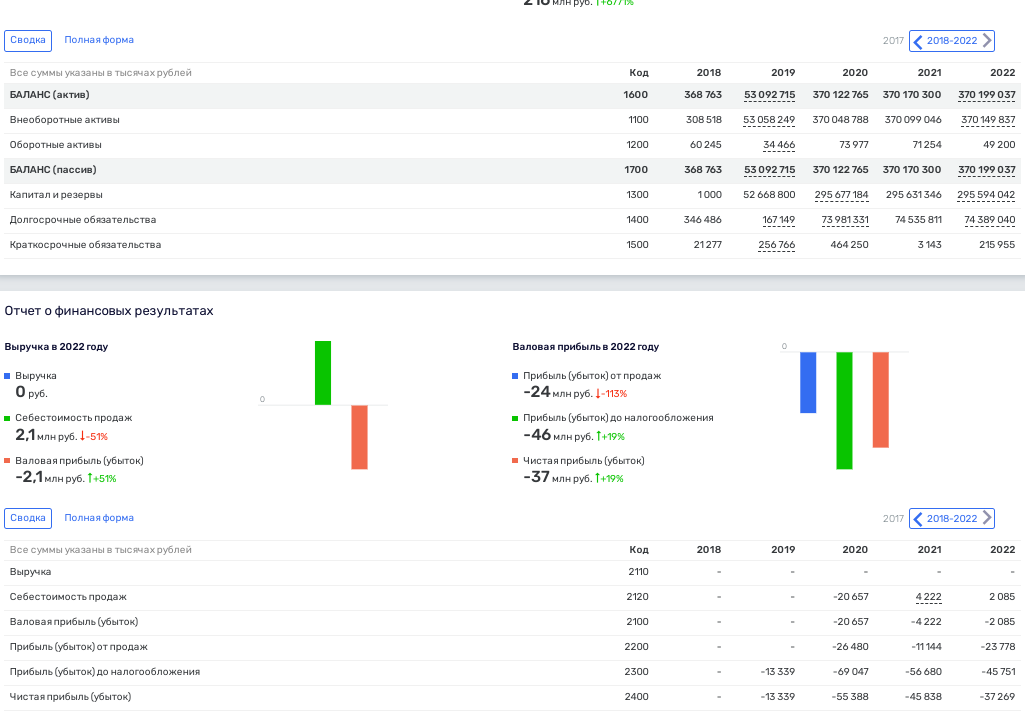1025x723 pixels.
Task: Click the underlined 2021 value 4 222 for Себестоимость продаж
Action: click(928, 597)
